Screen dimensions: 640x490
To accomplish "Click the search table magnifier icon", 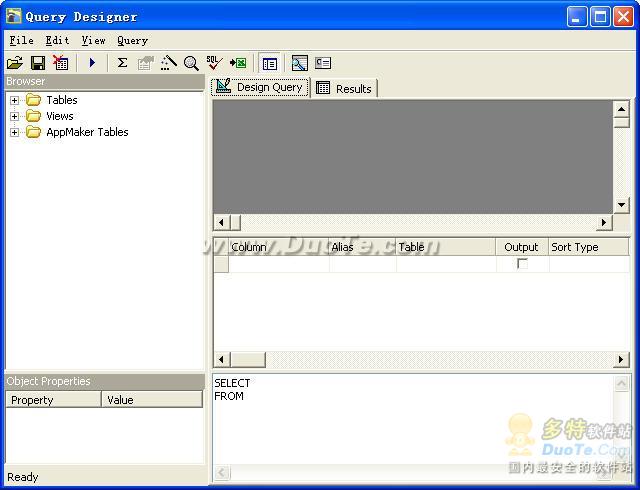I will [x=300, y=63].
